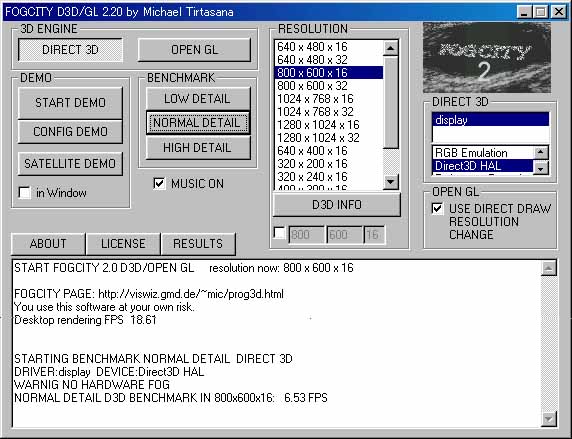Open CONFIG DEMO settings
The height and width of the screenshot is (439, 572).
[70, 131]
